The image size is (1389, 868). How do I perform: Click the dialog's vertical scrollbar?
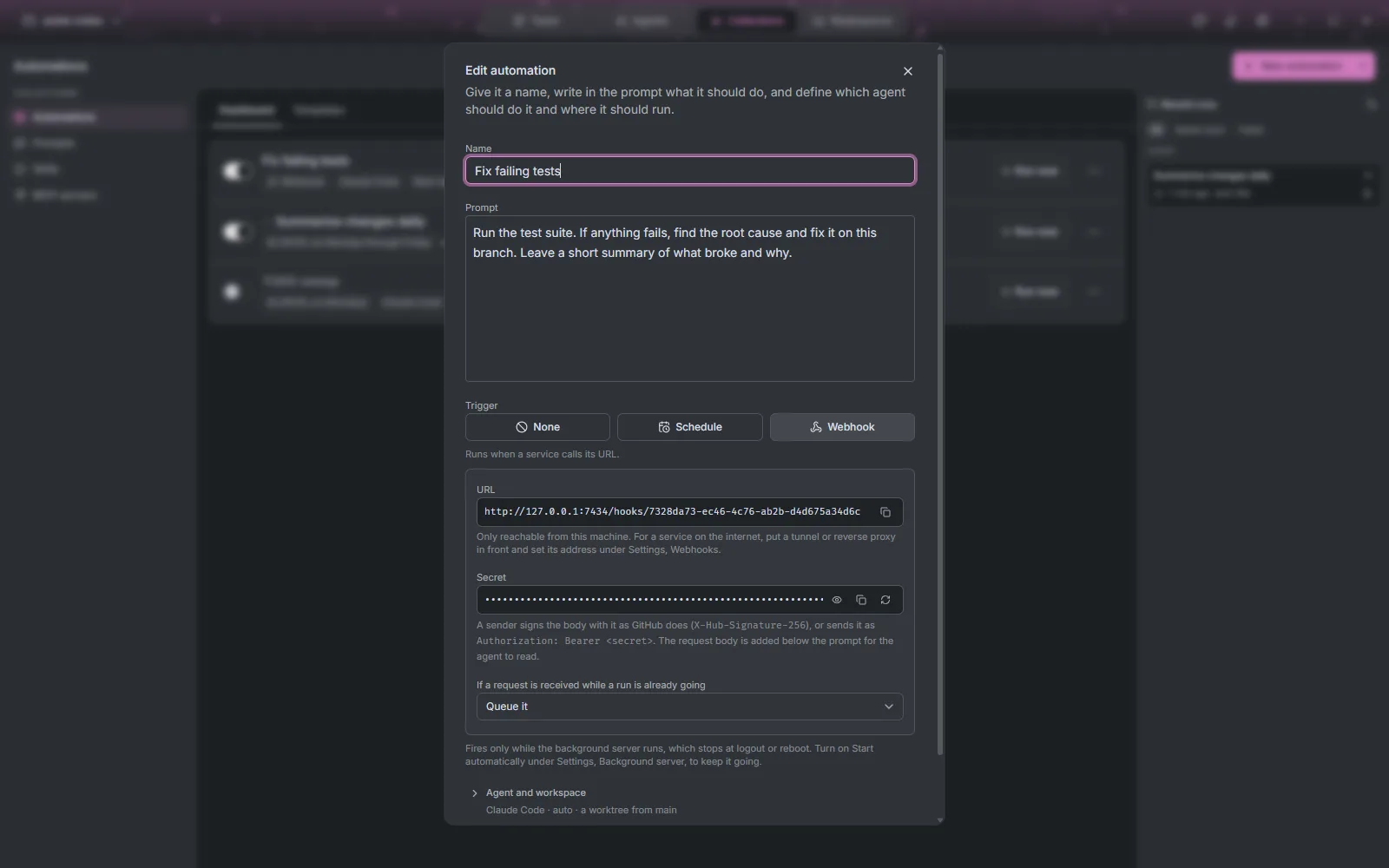[x=940, y=404]
